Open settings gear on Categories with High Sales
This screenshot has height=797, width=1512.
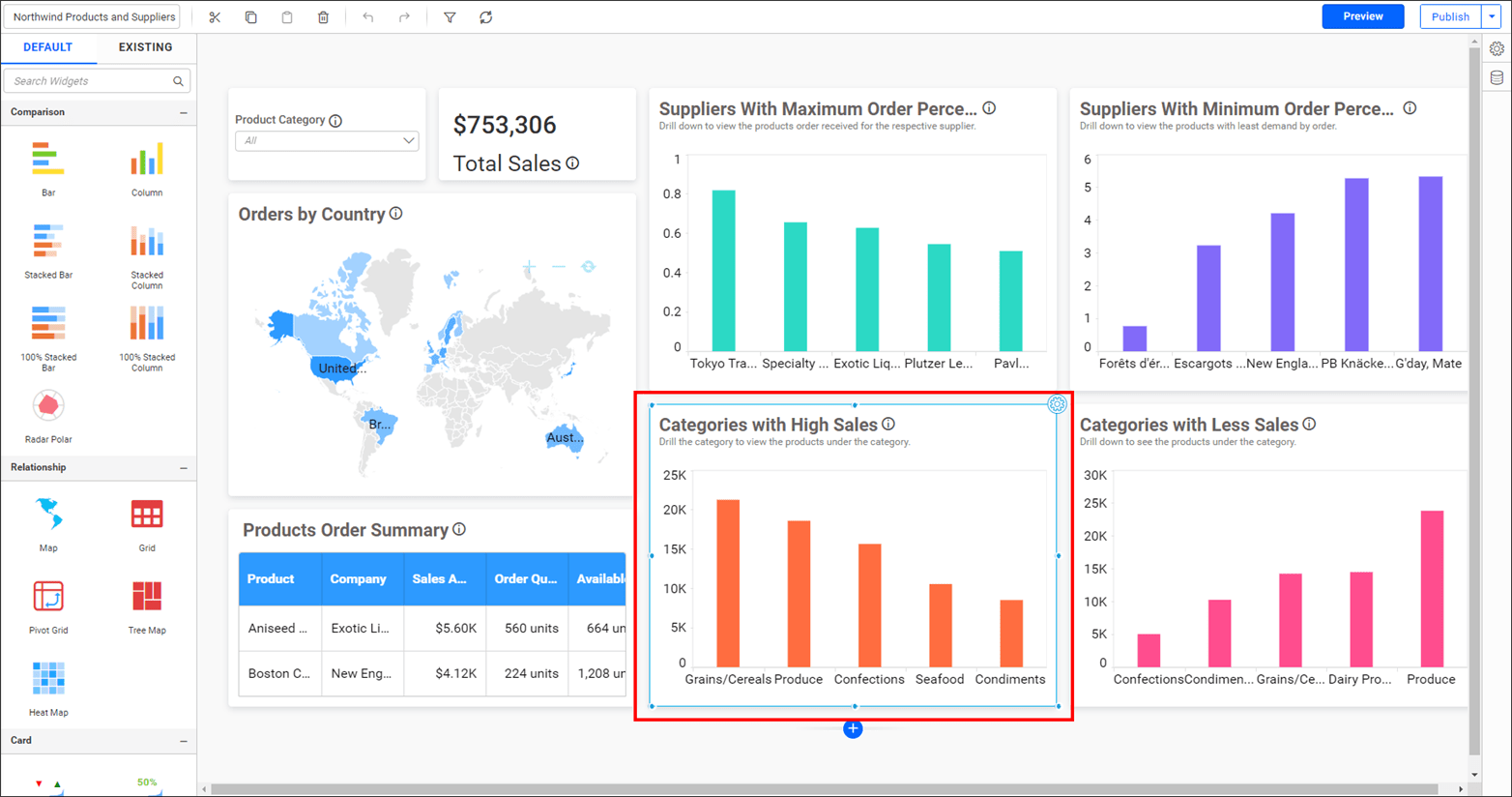point(1057,404)
